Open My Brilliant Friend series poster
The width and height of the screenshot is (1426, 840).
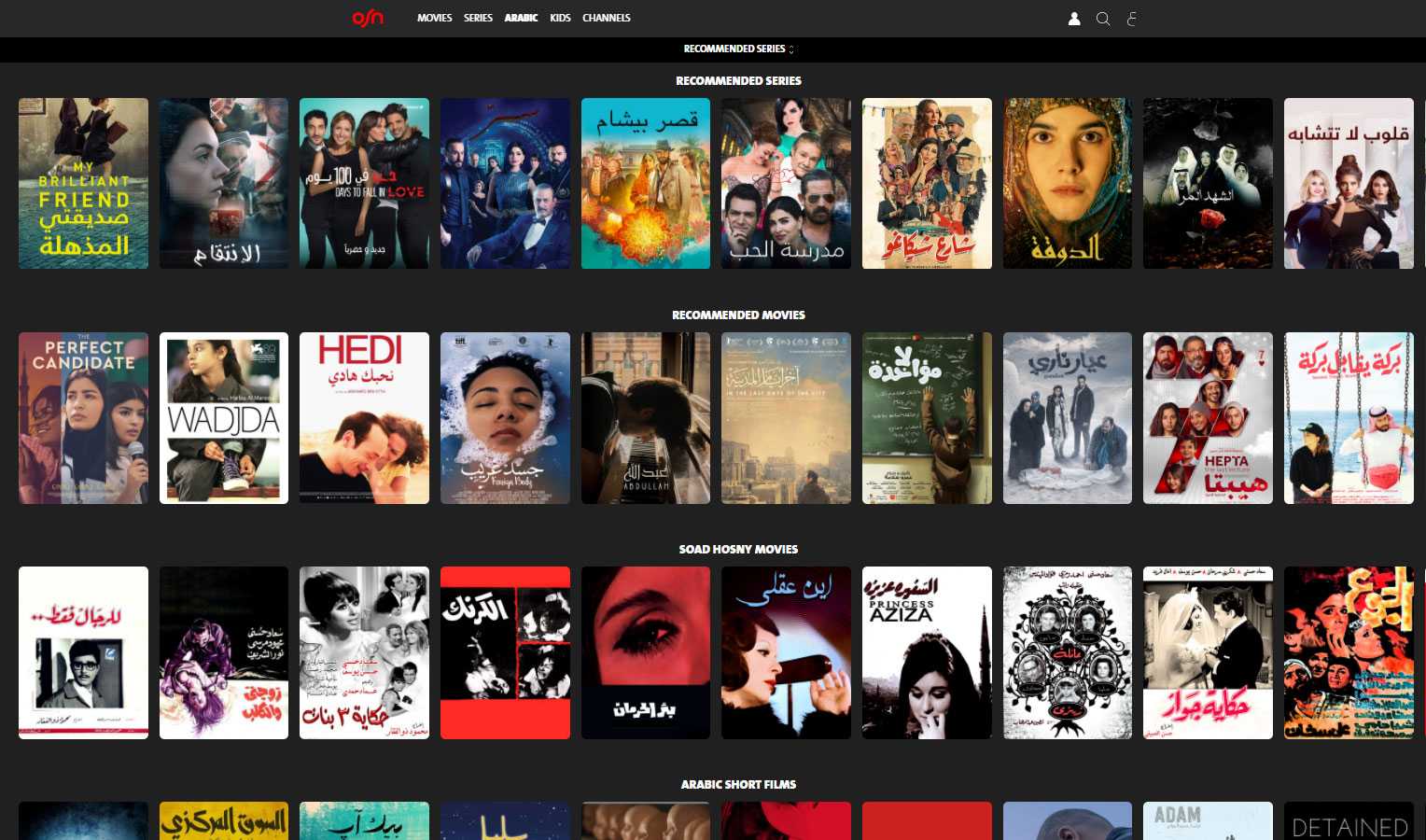(x=83, y=183)
